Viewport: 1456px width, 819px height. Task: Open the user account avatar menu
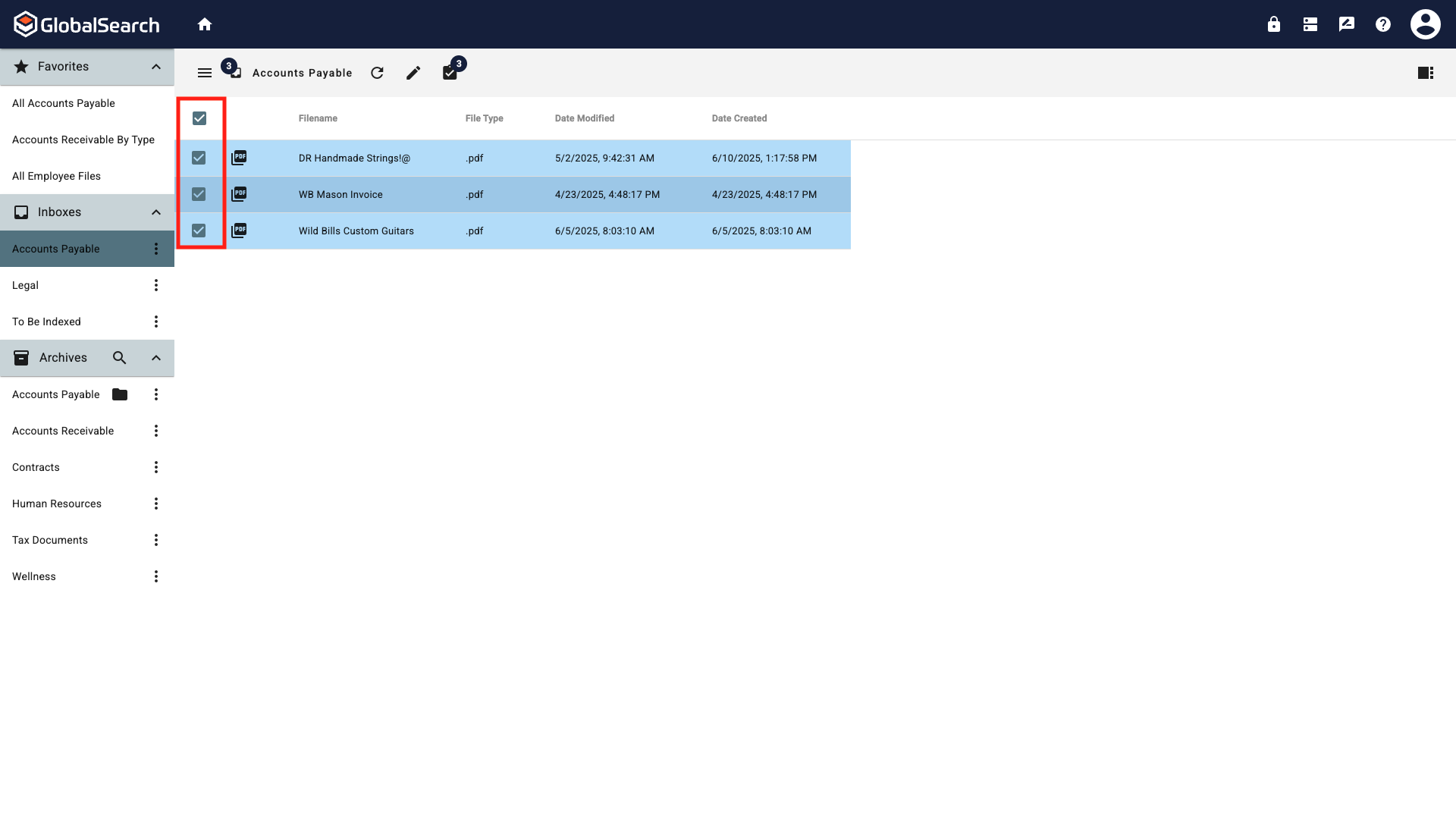1425,24
